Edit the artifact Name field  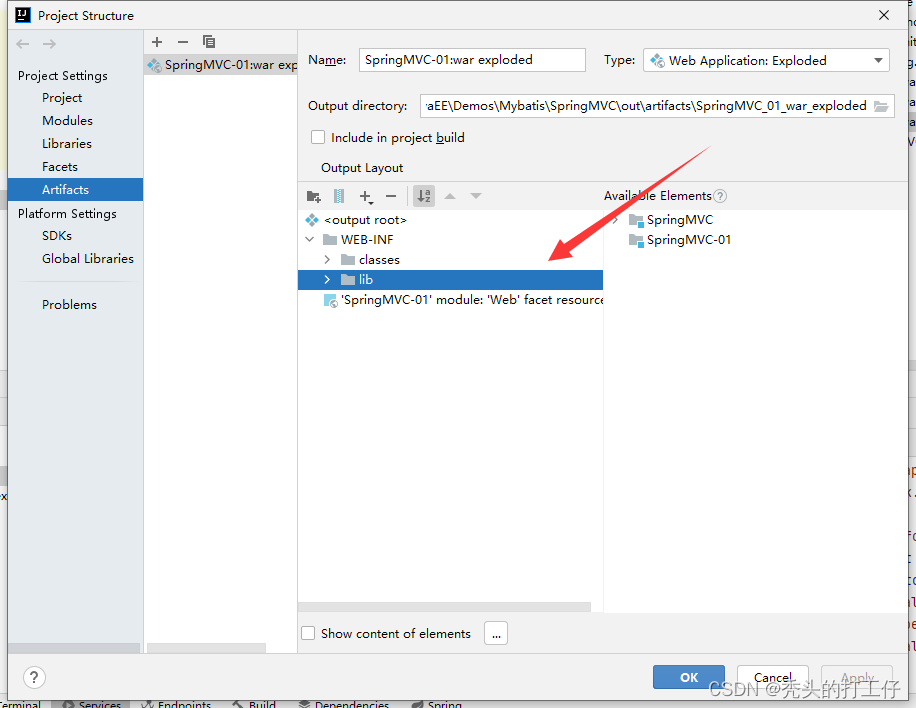pyautogui.click(x=472, y=60)
